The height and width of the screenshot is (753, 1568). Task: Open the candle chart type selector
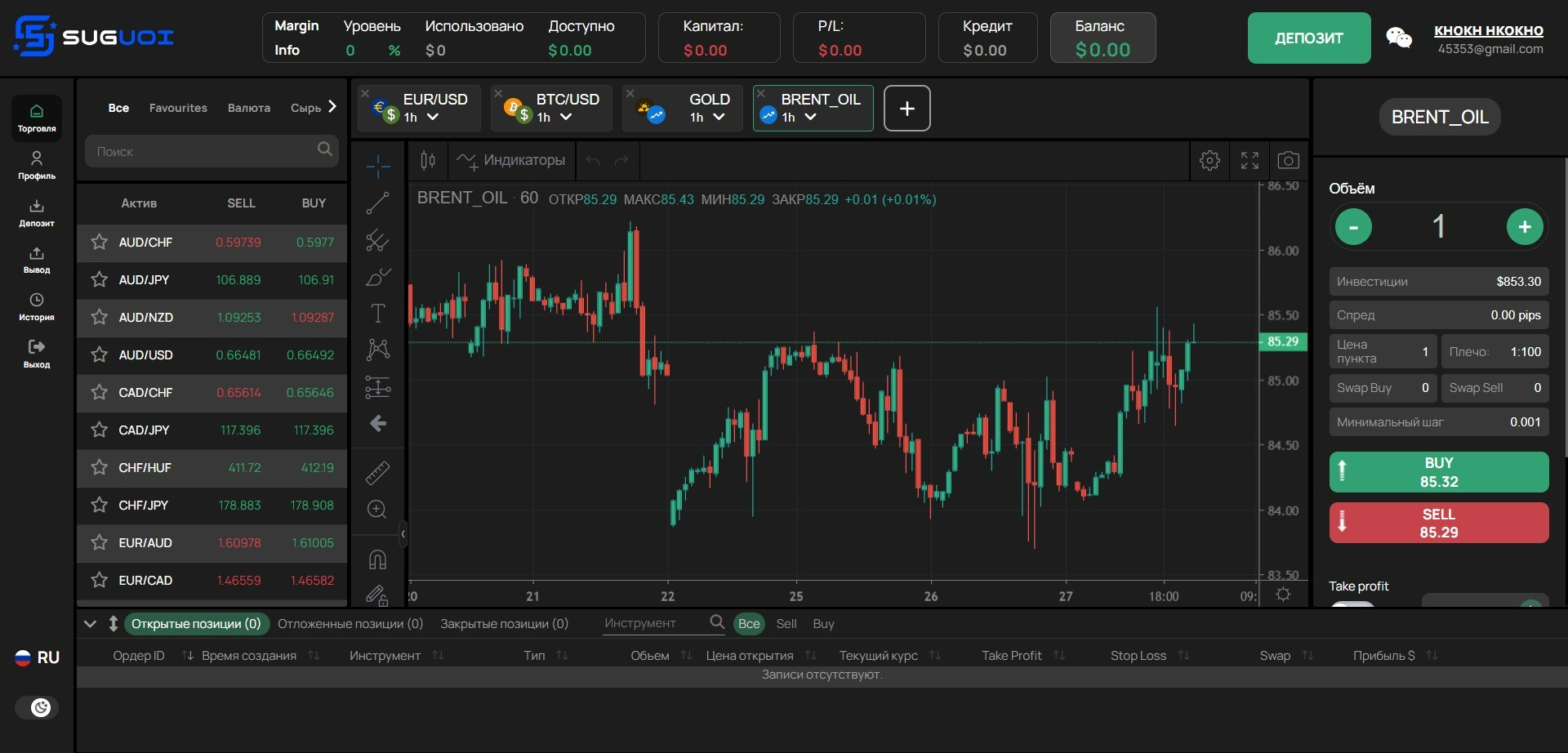click(x=428, y=160)
